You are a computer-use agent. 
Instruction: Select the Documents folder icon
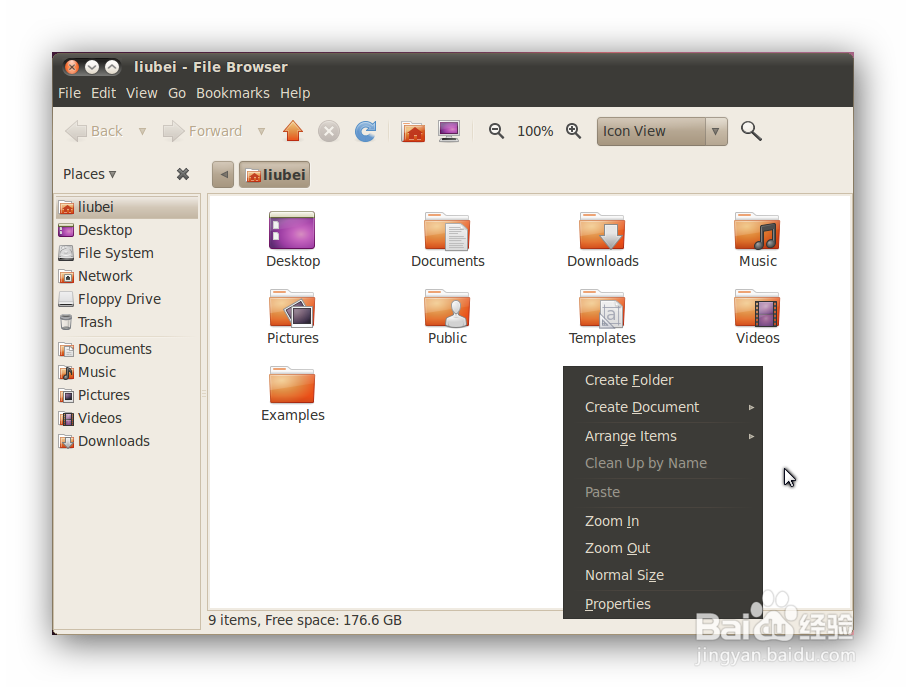pos(447,231)
